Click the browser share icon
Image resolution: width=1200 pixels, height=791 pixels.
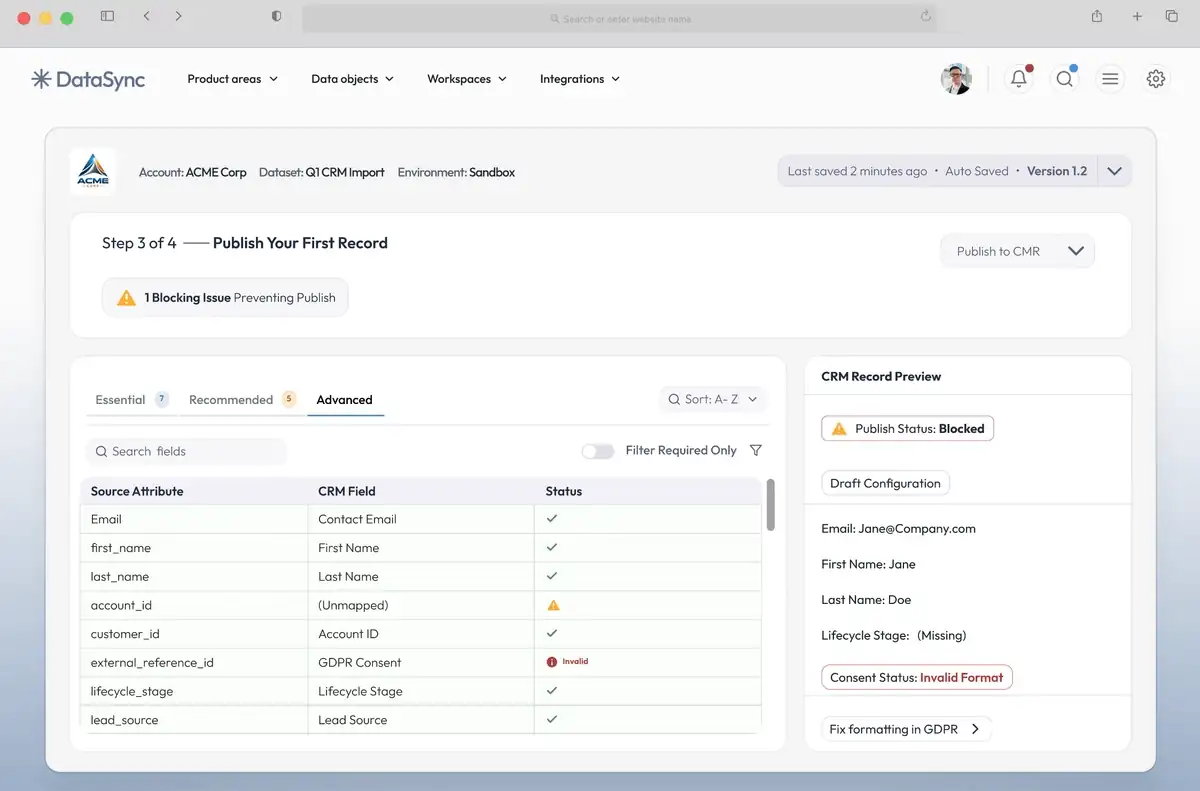coord(1097,16)
